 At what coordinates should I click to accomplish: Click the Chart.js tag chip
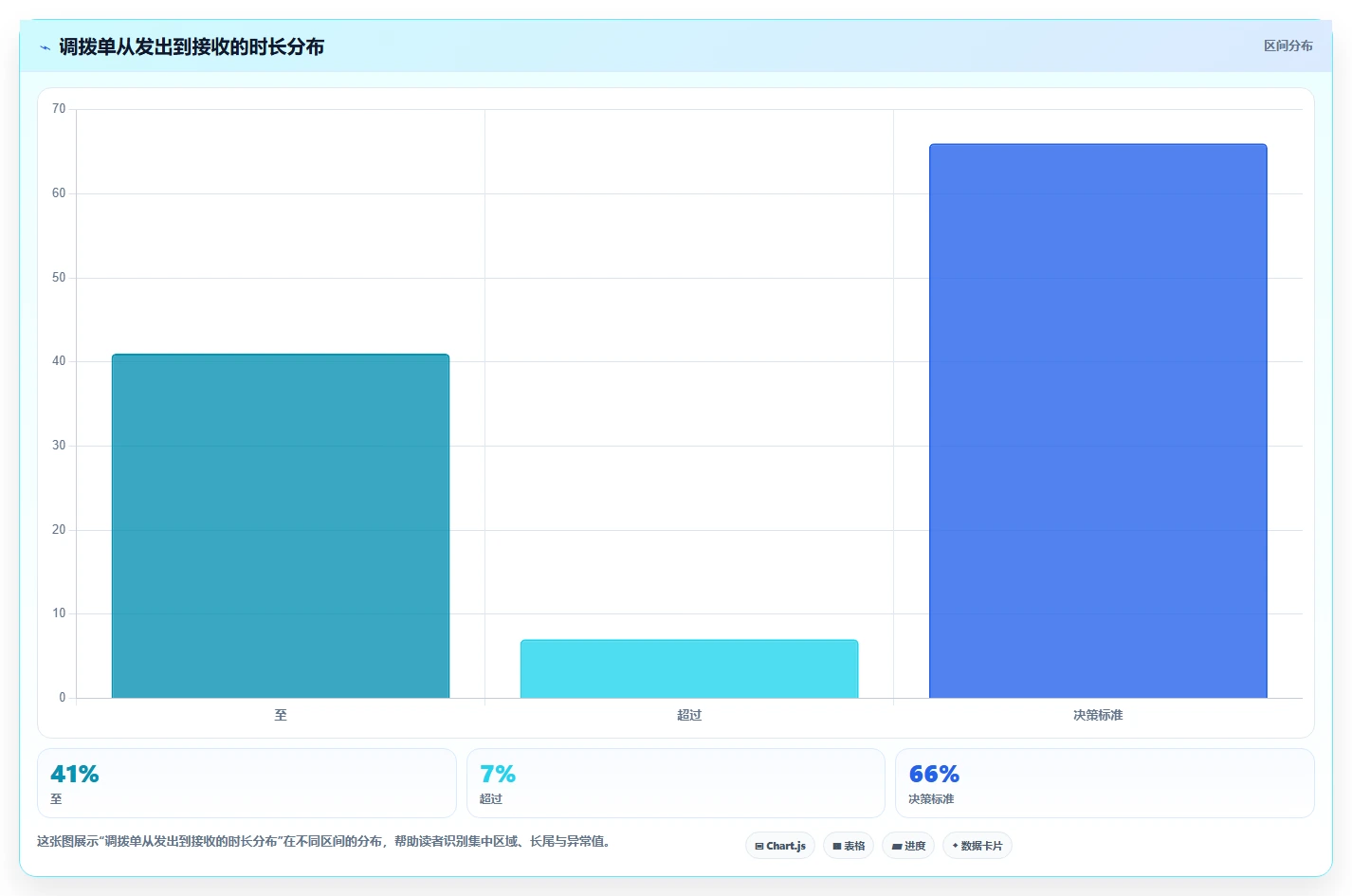tap(780, 846)
